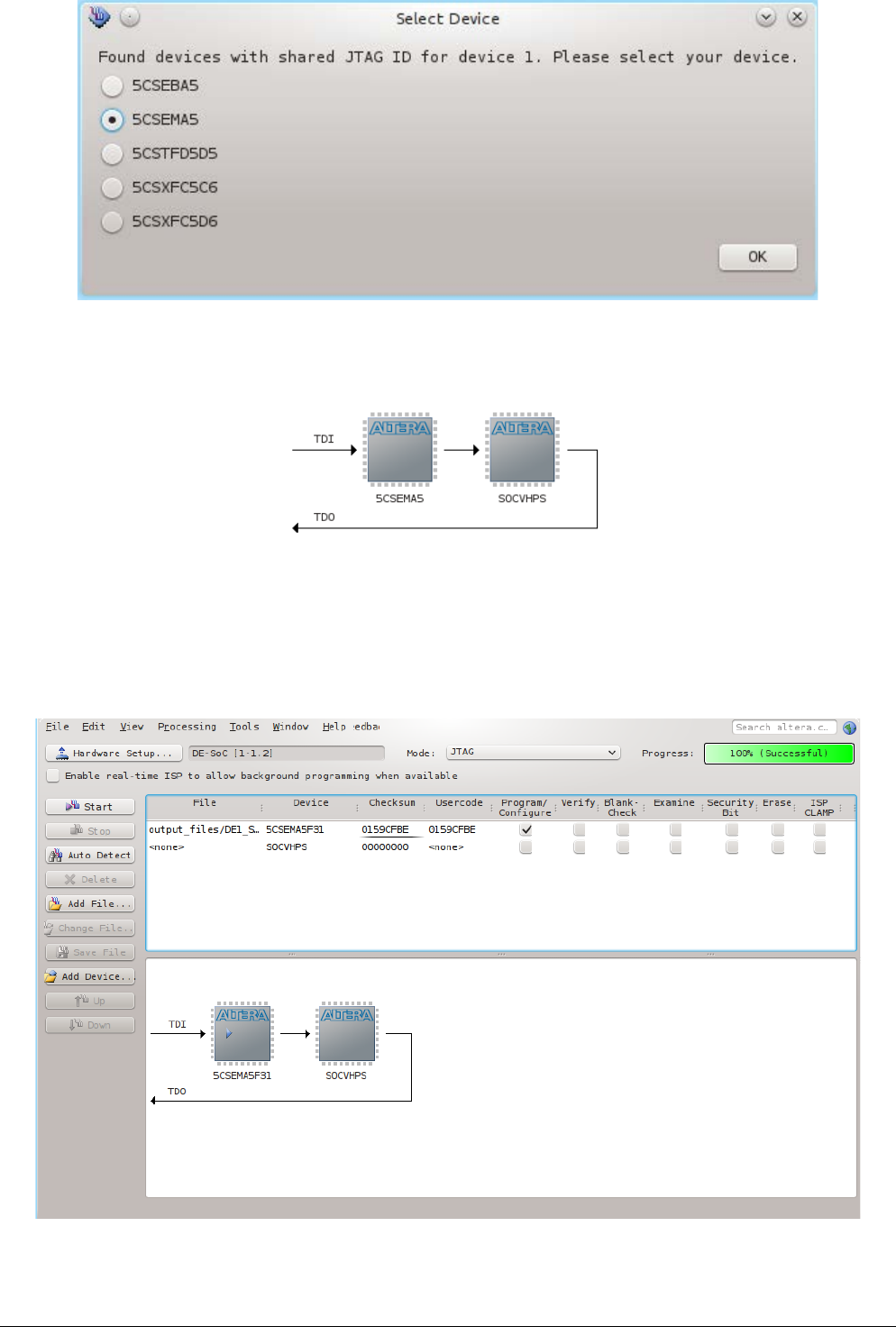Open the View menu
This screenshot has height=1327, width=896.
132,727
